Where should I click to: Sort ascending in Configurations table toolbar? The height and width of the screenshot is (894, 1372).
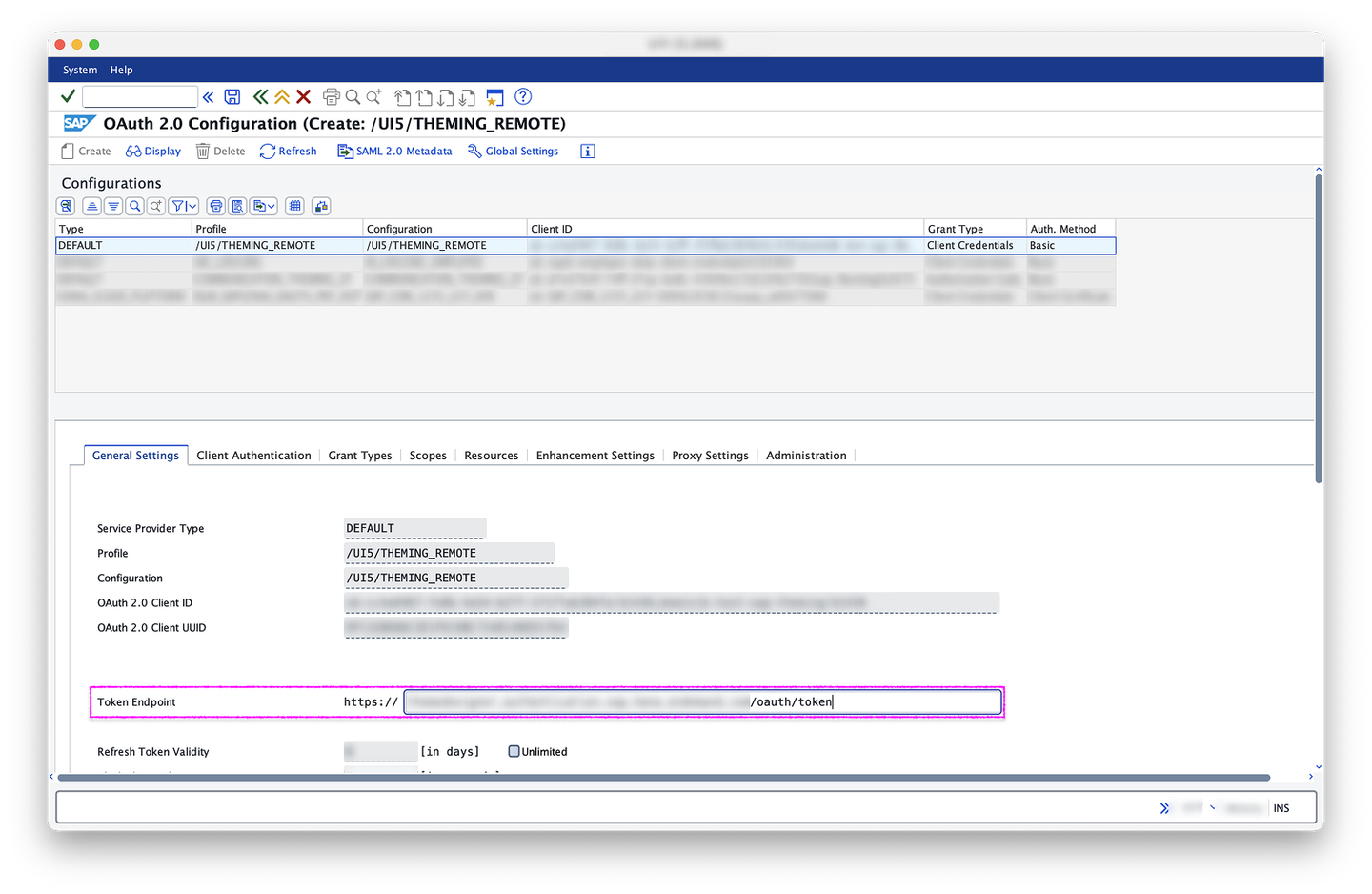91,206
